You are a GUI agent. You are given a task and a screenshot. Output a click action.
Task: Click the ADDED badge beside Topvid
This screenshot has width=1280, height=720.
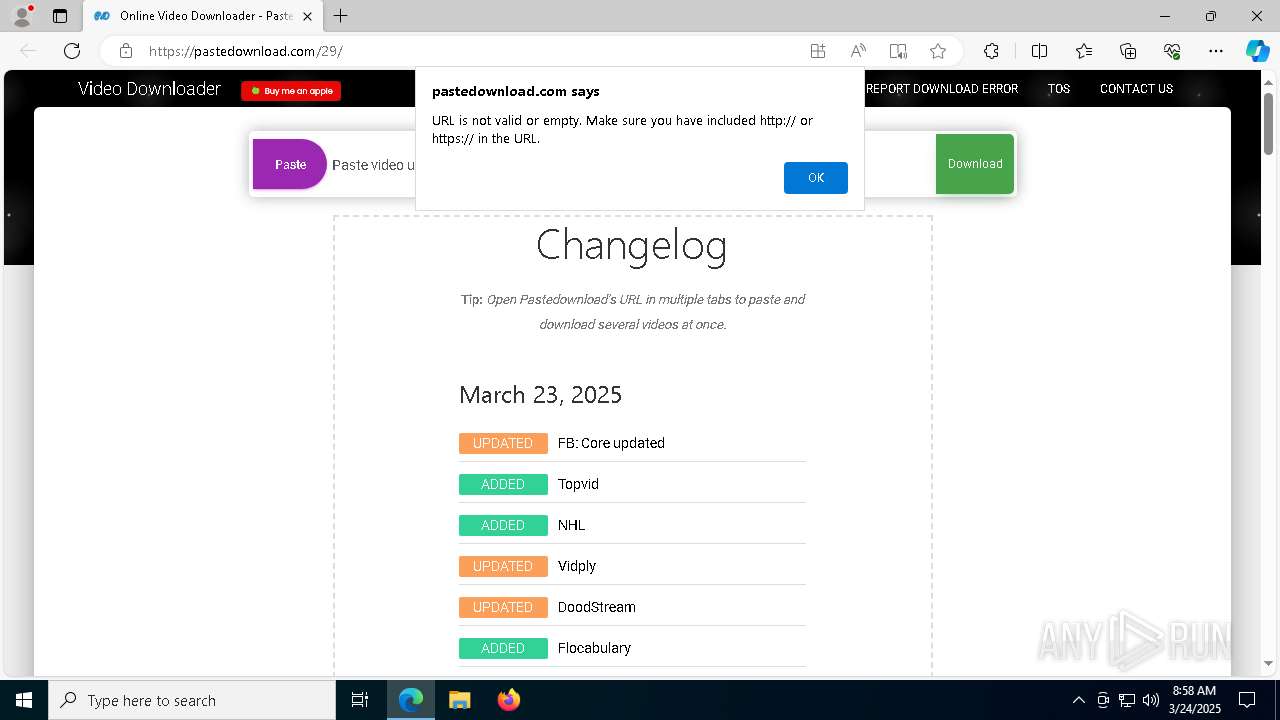coord(503,484)
